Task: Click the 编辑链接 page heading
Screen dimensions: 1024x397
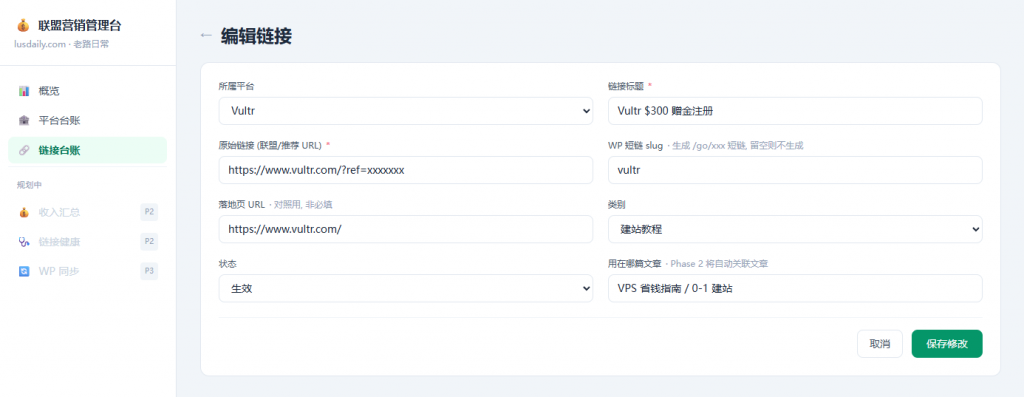Action: click(x=257, y=36)
